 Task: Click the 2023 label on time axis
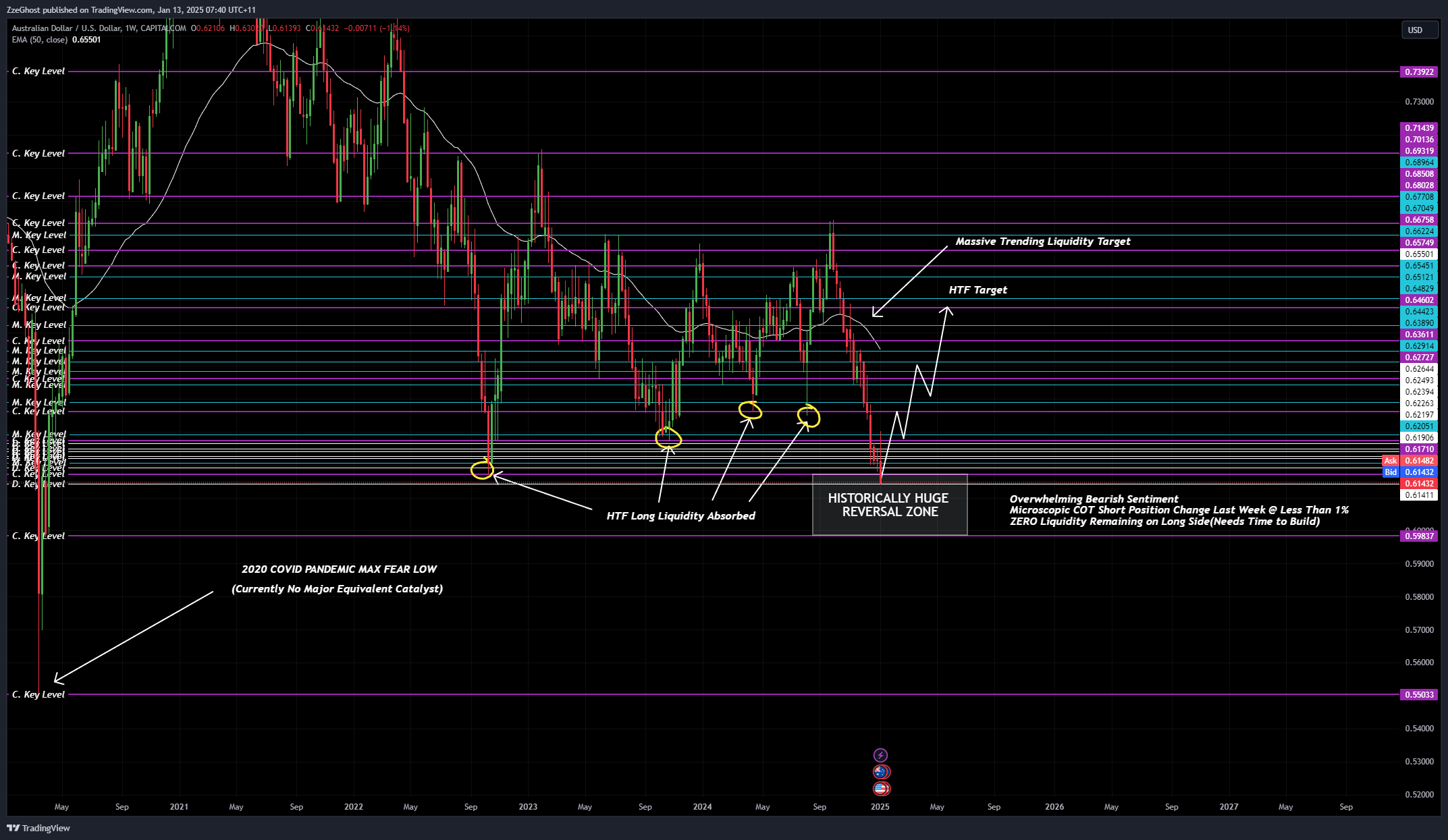[x=528, y=807]
